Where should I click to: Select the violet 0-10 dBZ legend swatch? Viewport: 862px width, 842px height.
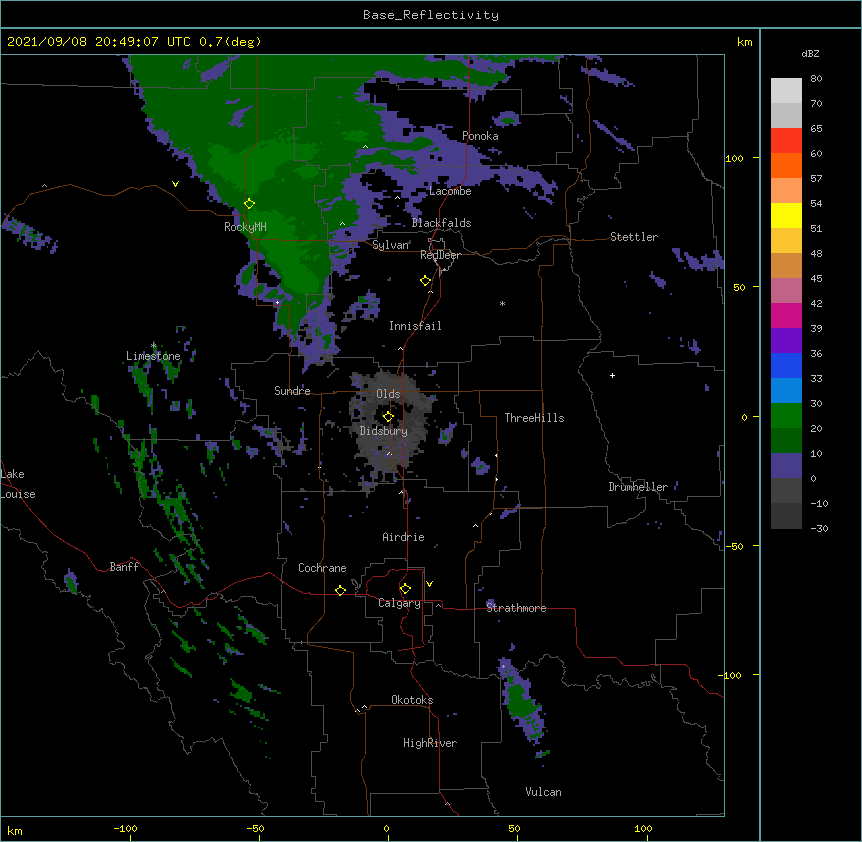click(786, 466)
